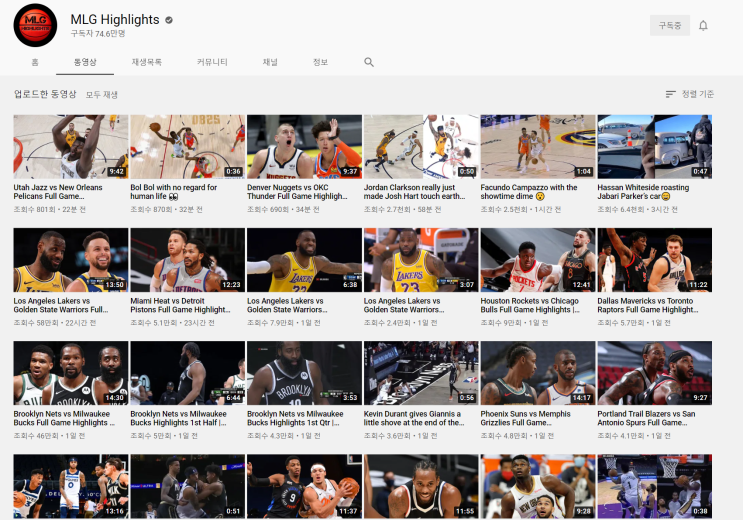This screenshot has width=743, height=520.
Task: Click Dallas Mavericks vs Toronto Raptors title
Action: click(x=648, y=305)
